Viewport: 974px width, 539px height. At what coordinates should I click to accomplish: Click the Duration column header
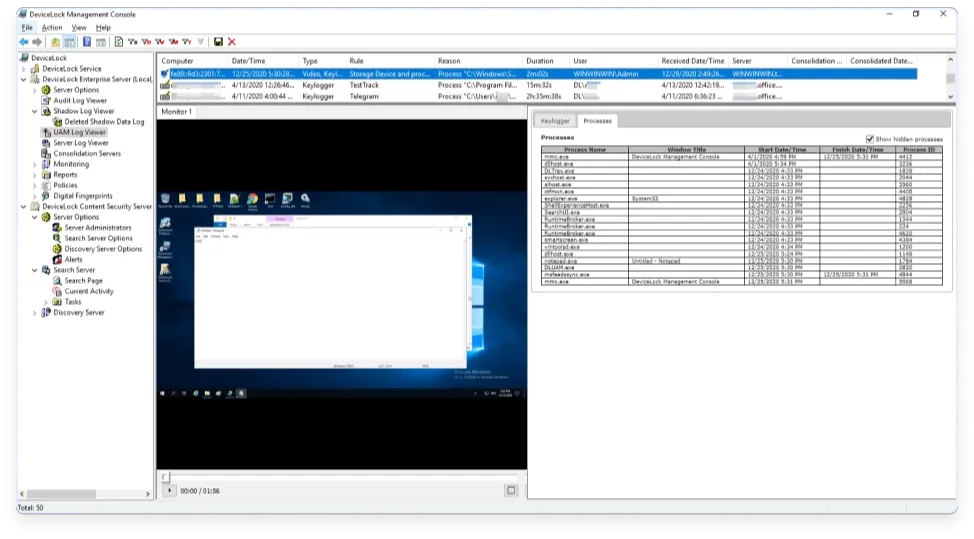(545, 61)
